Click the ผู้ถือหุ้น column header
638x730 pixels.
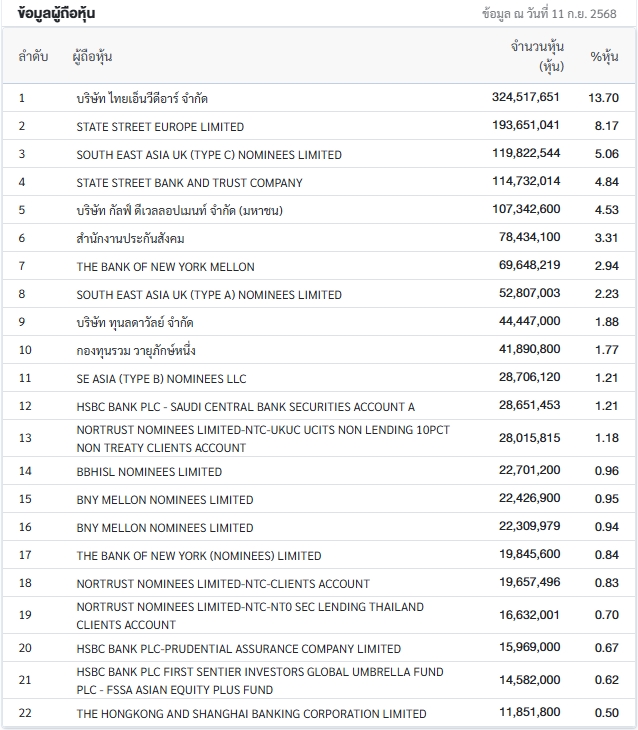click(x=92, y=57)
